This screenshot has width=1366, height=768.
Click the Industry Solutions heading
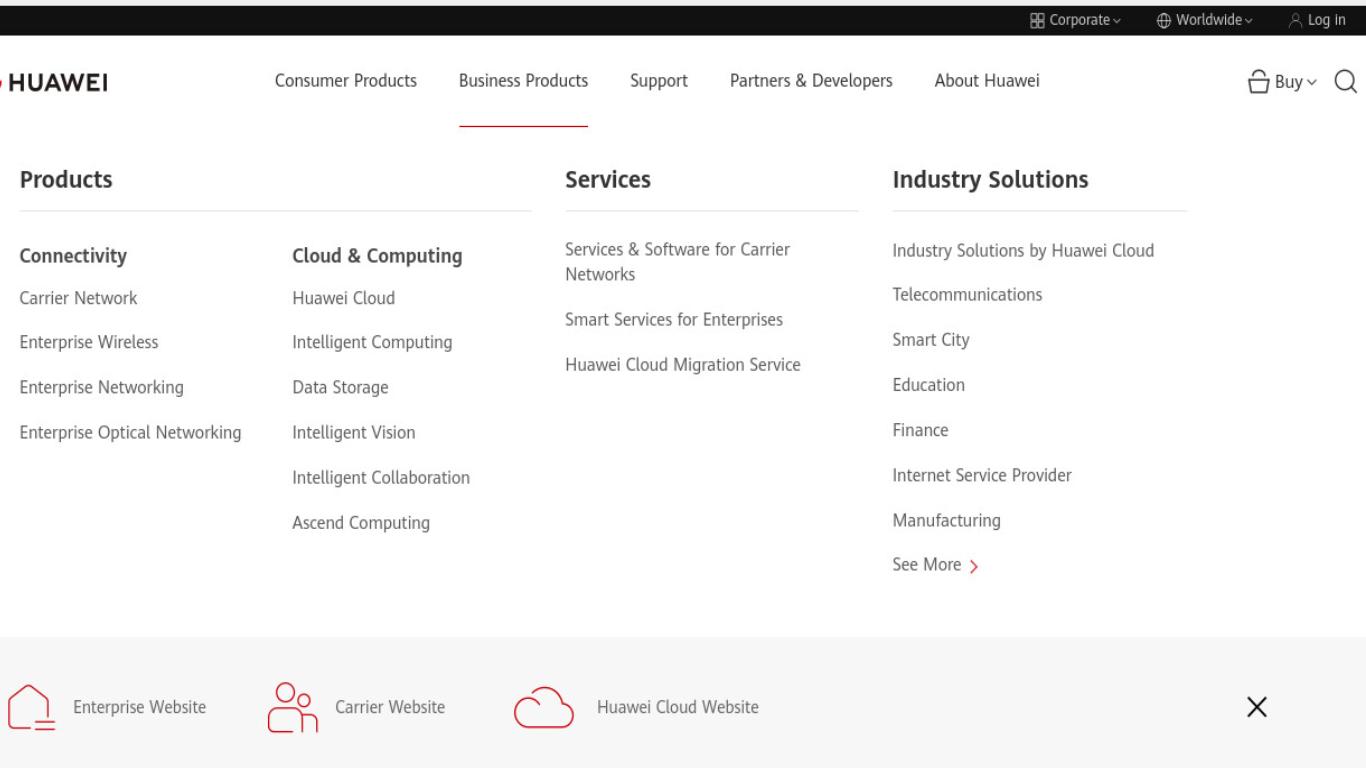tap(990, 179)
